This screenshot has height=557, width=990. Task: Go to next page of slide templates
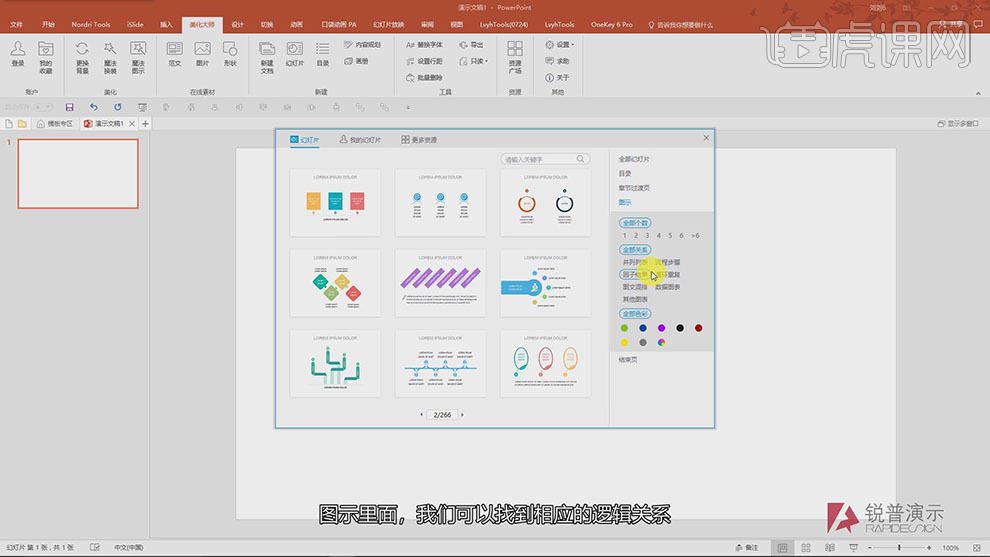point(462,414)
